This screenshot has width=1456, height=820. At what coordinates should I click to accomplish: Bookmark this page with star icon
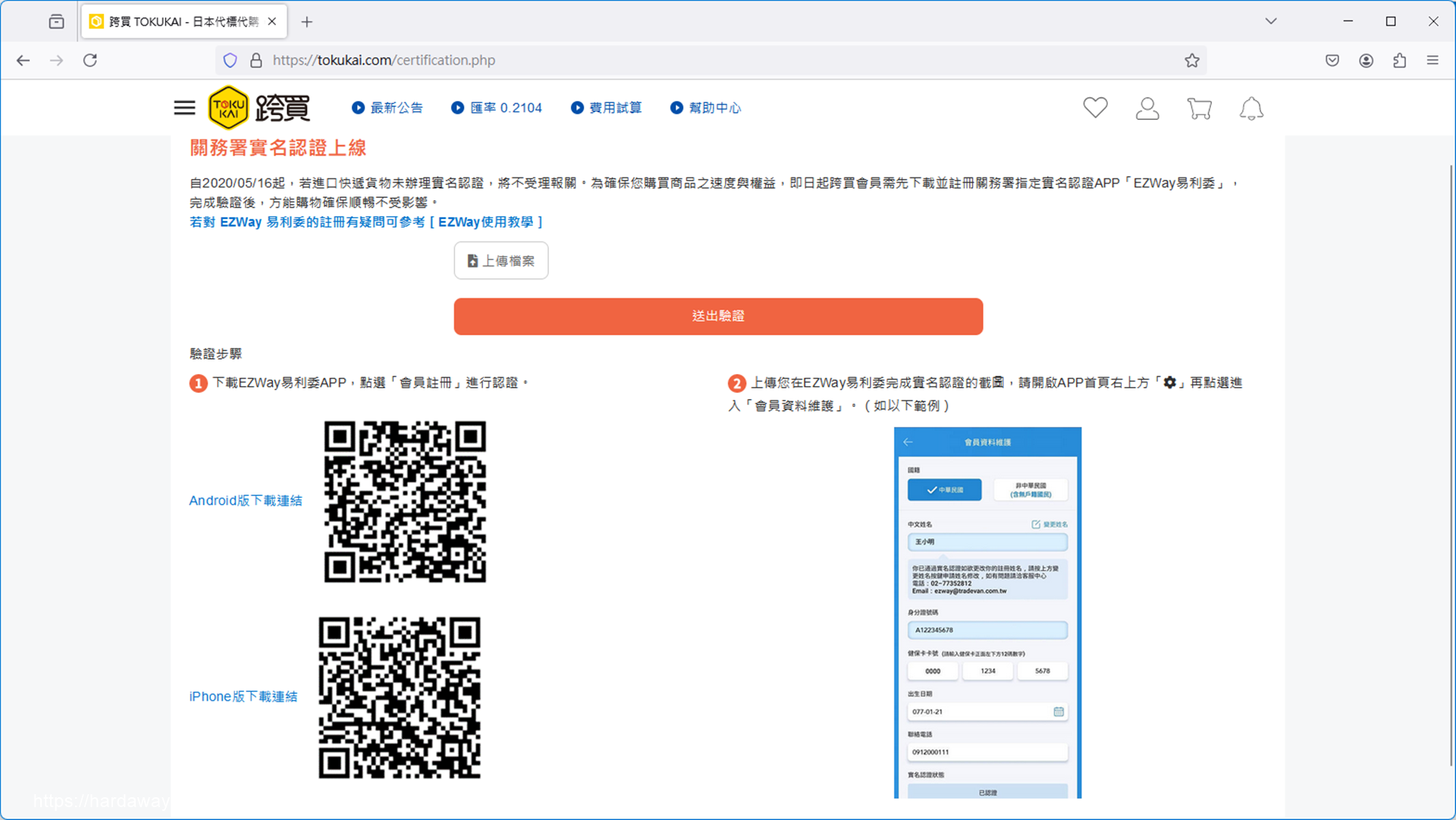[x=1192, y=60]
